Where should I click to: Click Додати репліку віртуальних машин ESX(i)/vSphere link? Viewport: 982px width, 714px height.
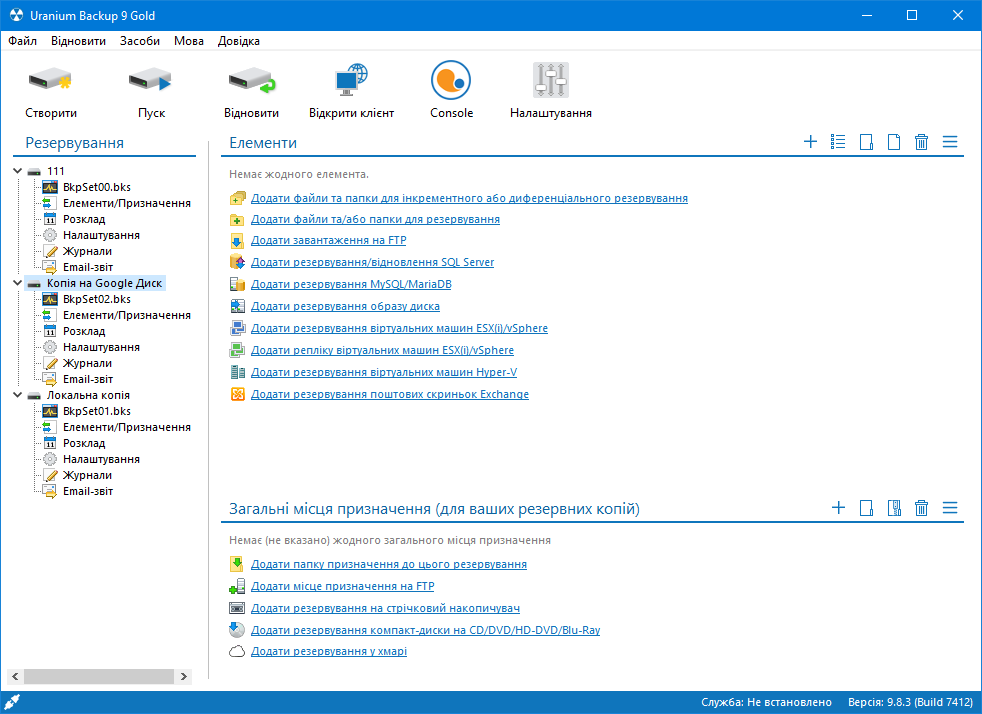382,349
